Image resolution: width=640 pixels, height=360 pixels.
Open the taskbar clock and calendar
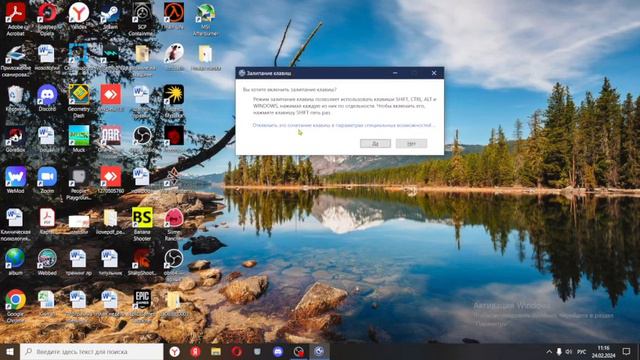click(x=603, y=351)
